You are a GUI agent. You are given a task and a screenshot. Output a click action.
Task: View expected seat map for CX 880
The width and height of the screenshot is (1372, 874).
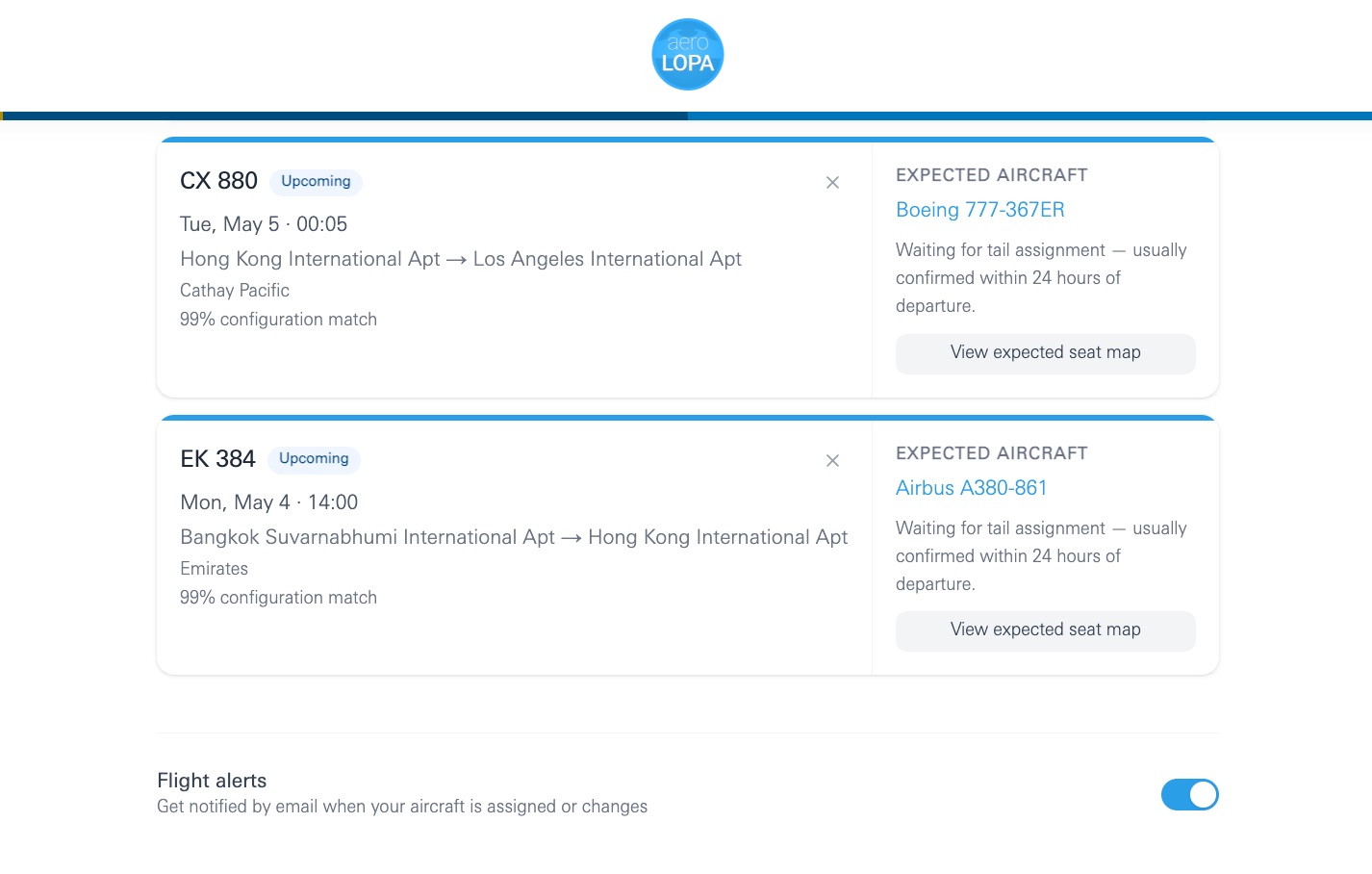pos(1045,353)
